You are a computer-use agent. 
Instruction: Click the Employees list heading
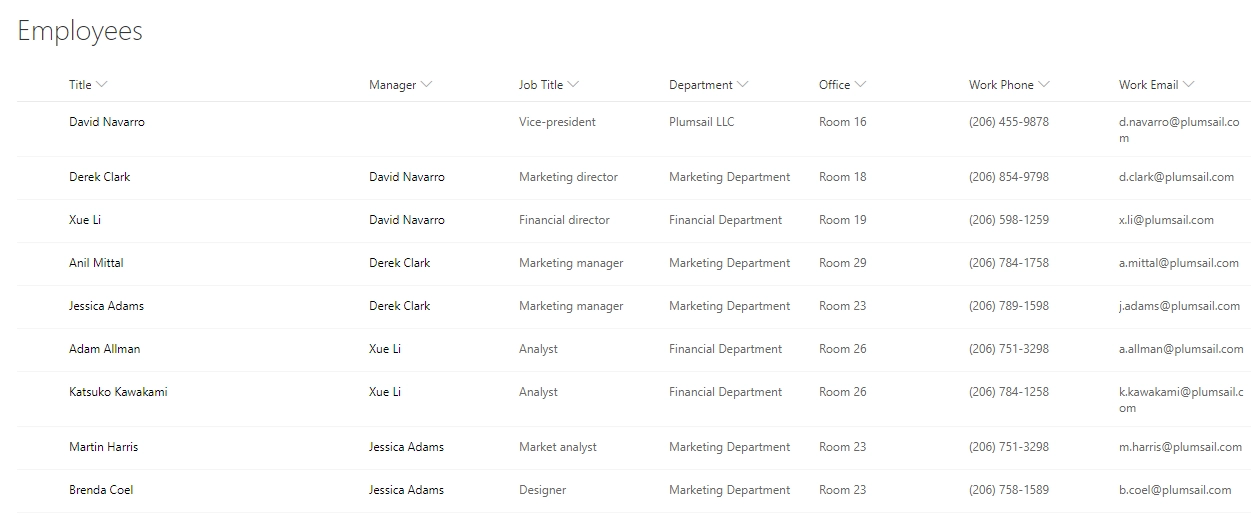(x=80, y=31)
